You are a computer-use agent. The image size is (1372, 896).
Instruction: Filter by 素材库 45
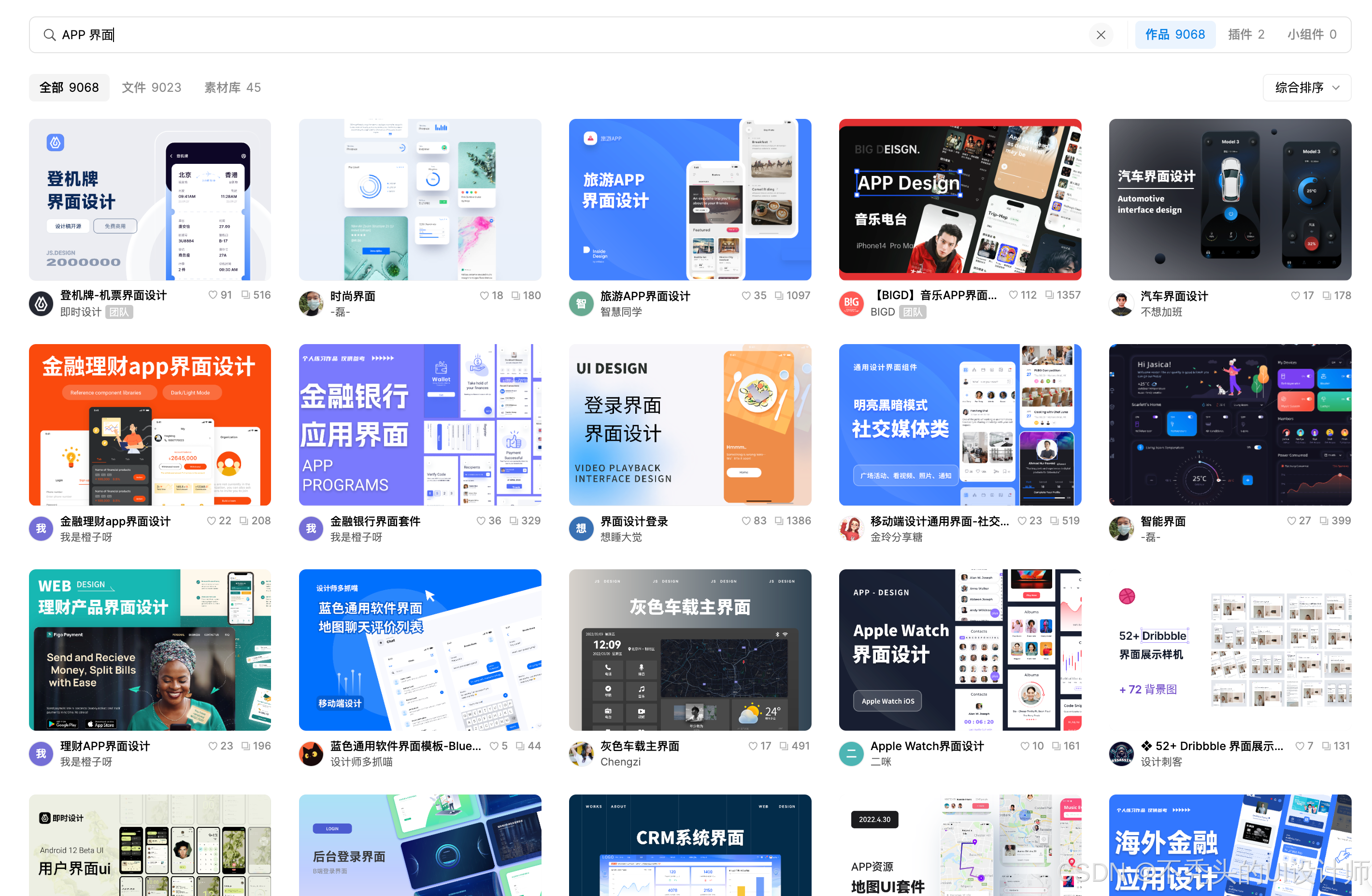pos(232,87)
